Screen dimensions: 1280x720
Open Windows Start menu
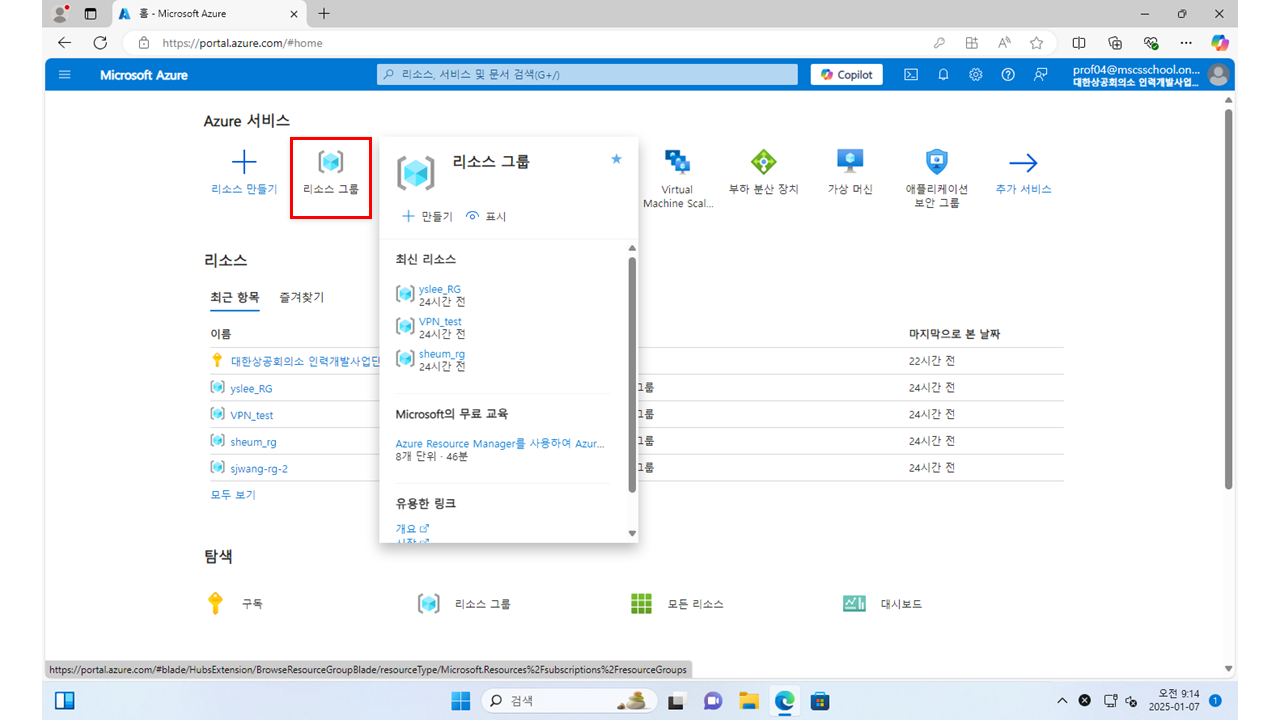tap(461, 701)
